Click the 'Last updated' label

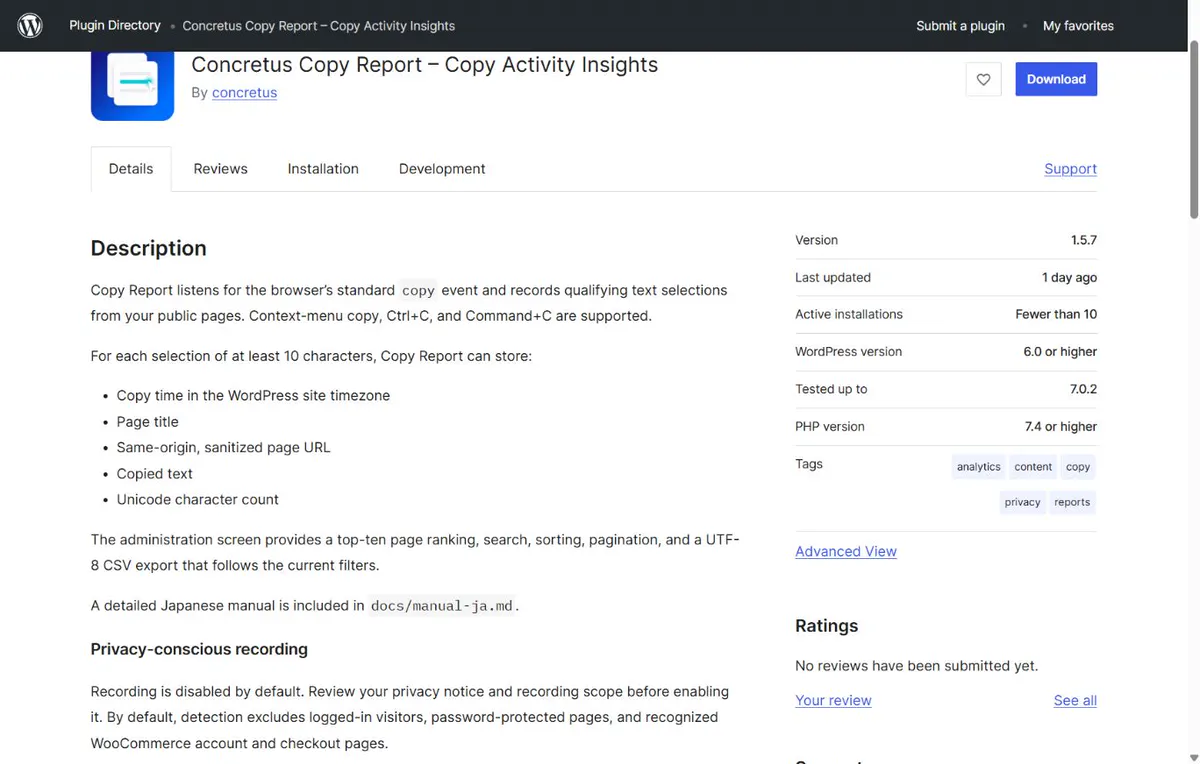coord(833,278)
